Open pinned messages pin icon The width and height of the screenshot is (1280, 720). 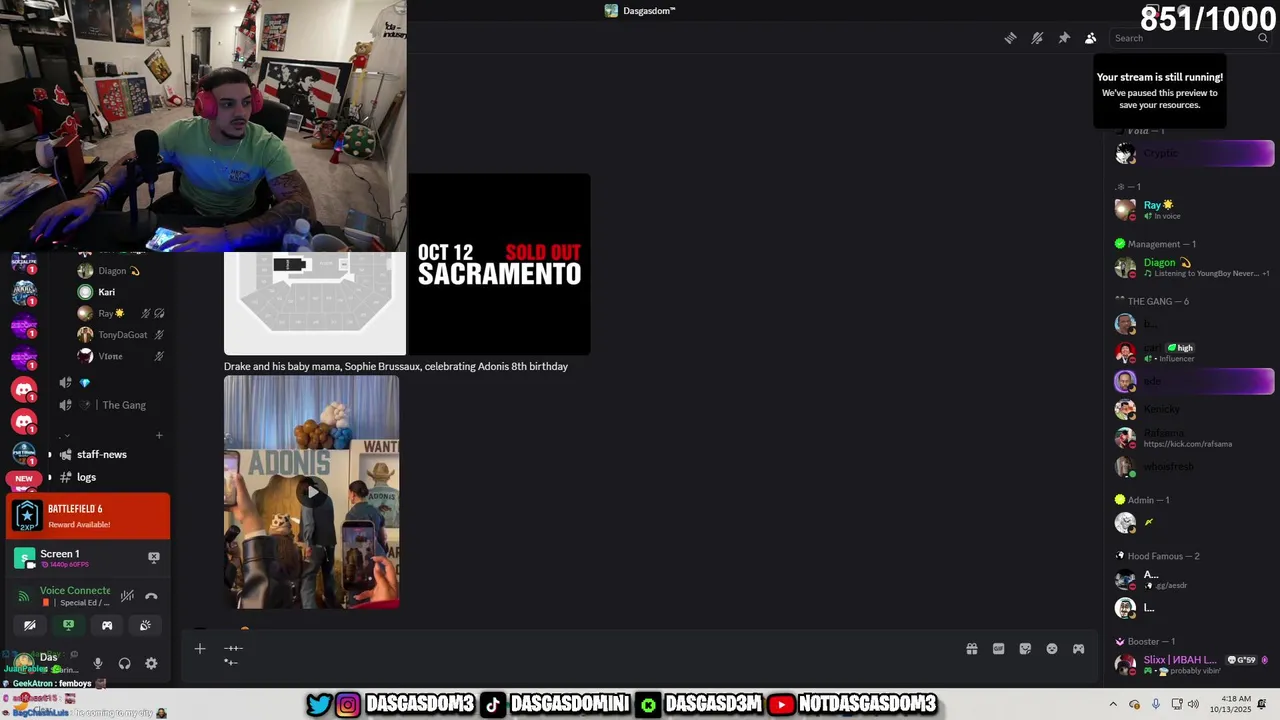click(x=1064, y=38)
